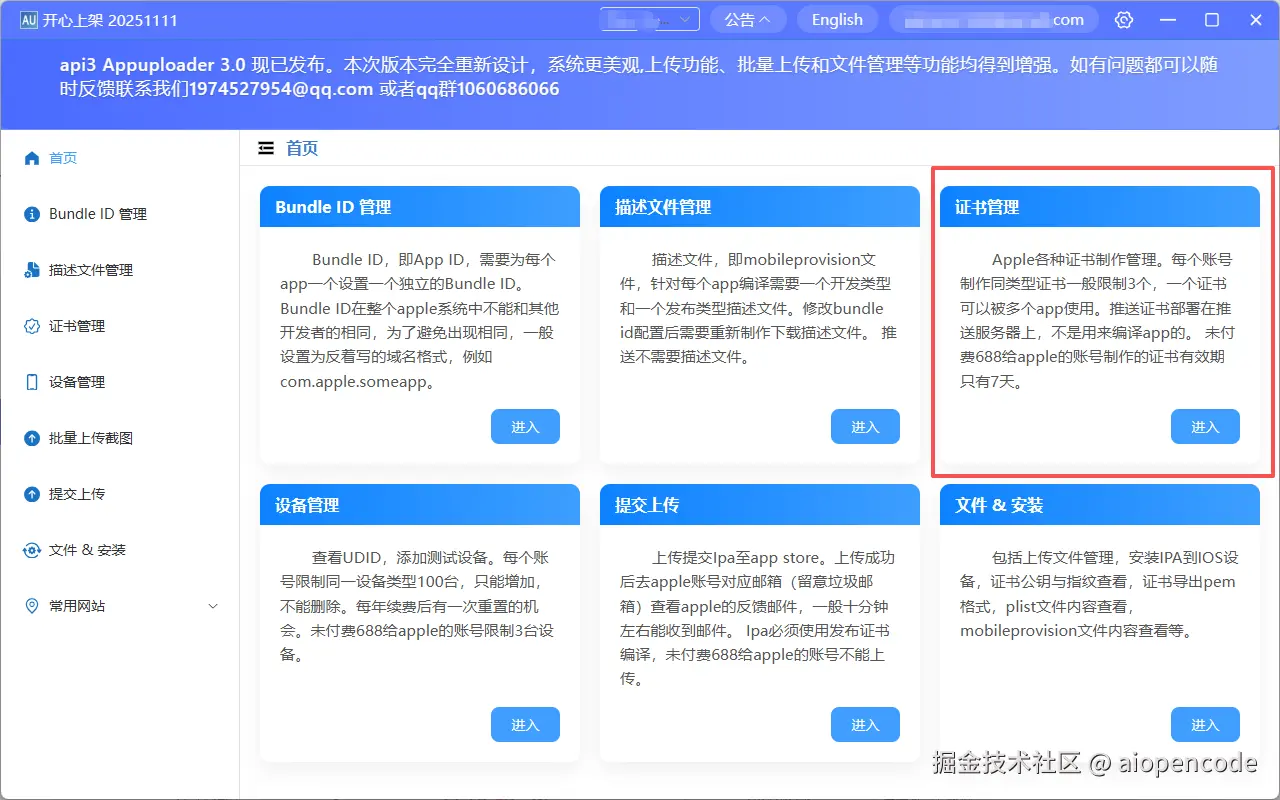The width and height of the screenshot is (1280, 800).
Task: Click the account email address in the title bar
Action: [x=993, y=19]
